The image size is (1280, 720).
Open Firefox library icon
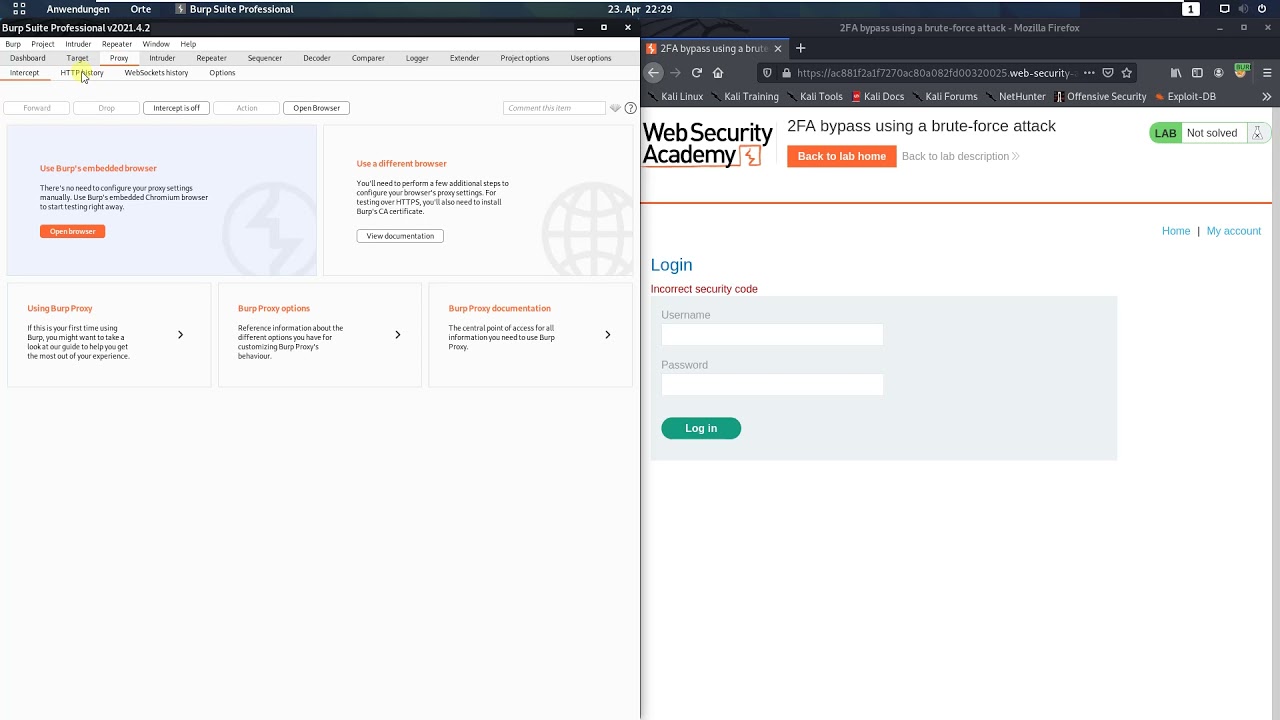coord(1176,72)
